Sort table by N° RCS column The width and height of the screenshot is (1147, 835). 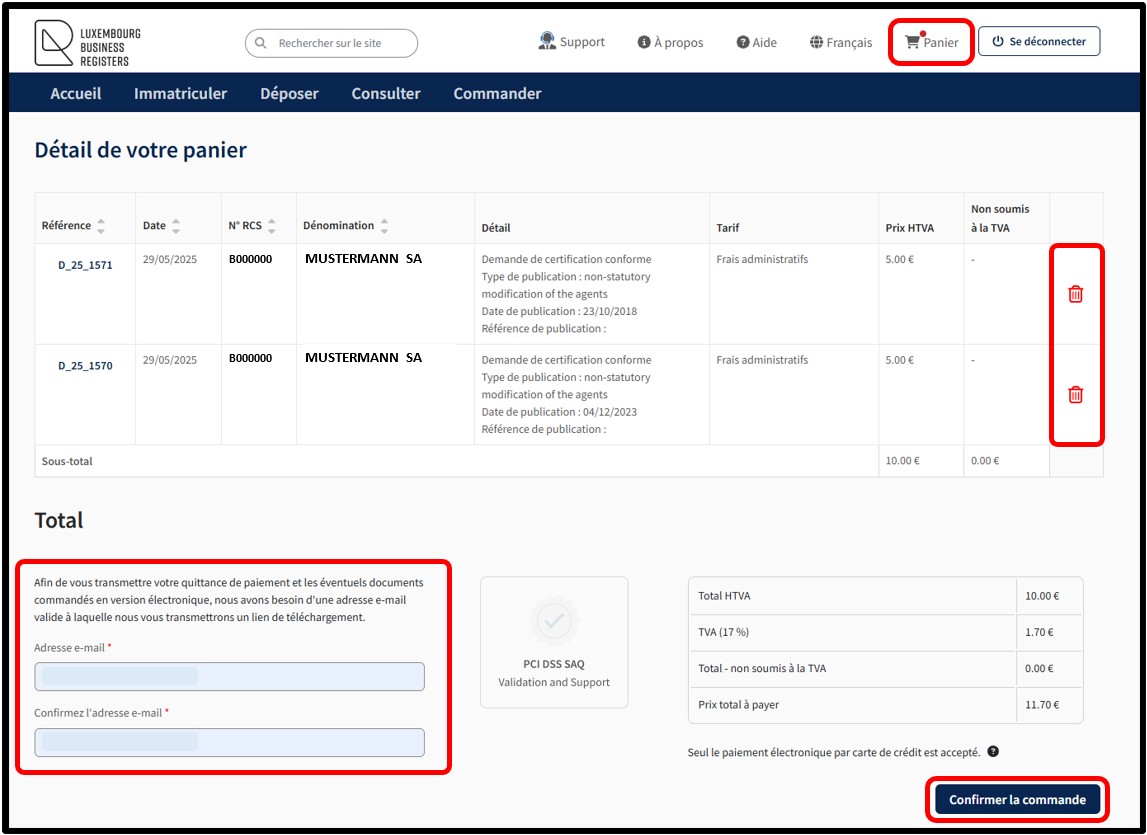(272, 226)
